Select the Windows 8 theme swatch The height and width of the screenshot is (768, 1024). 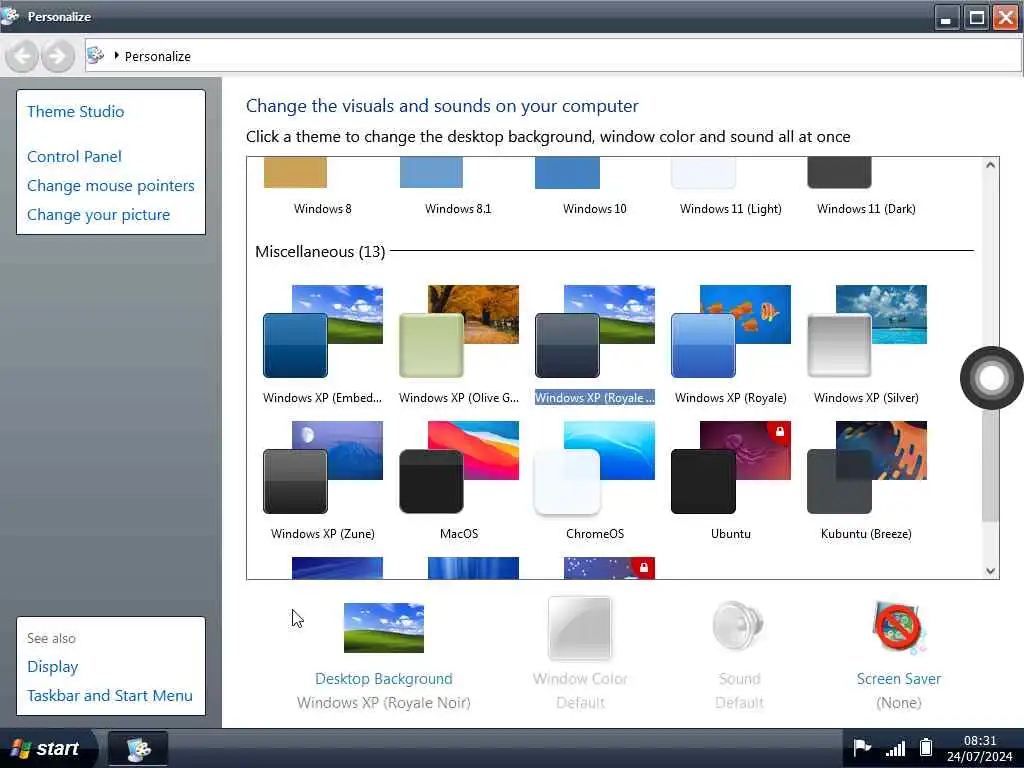295,172
